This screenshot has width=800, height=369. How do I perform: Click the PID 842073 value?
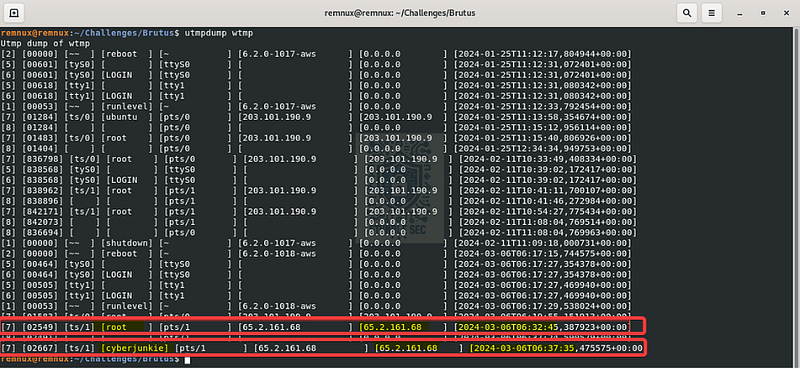[x=42, y=222]
